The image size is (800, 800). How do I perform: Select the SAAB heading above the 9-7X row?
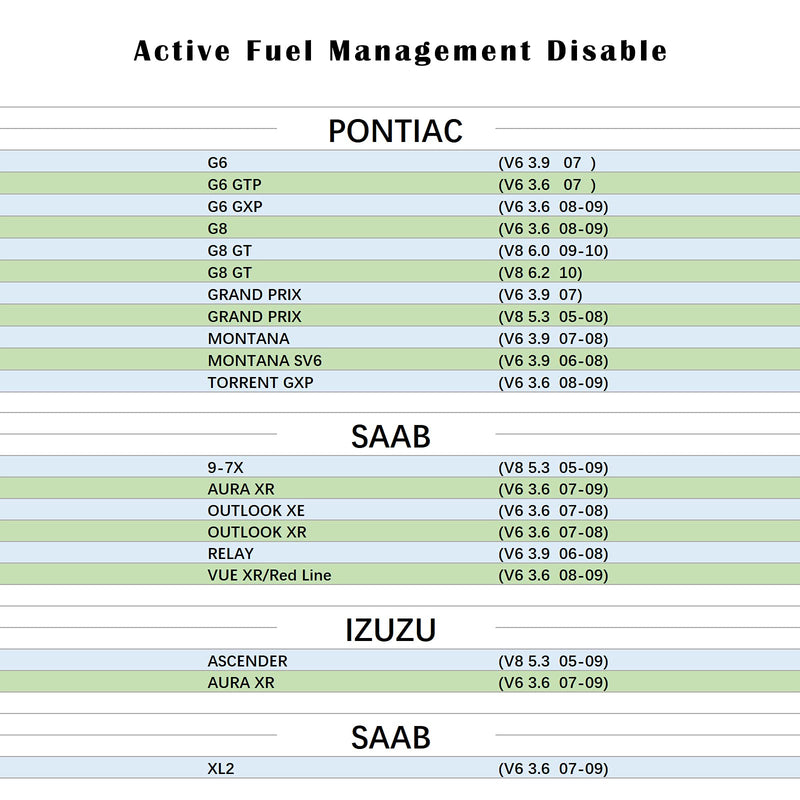tap(391, 437)
